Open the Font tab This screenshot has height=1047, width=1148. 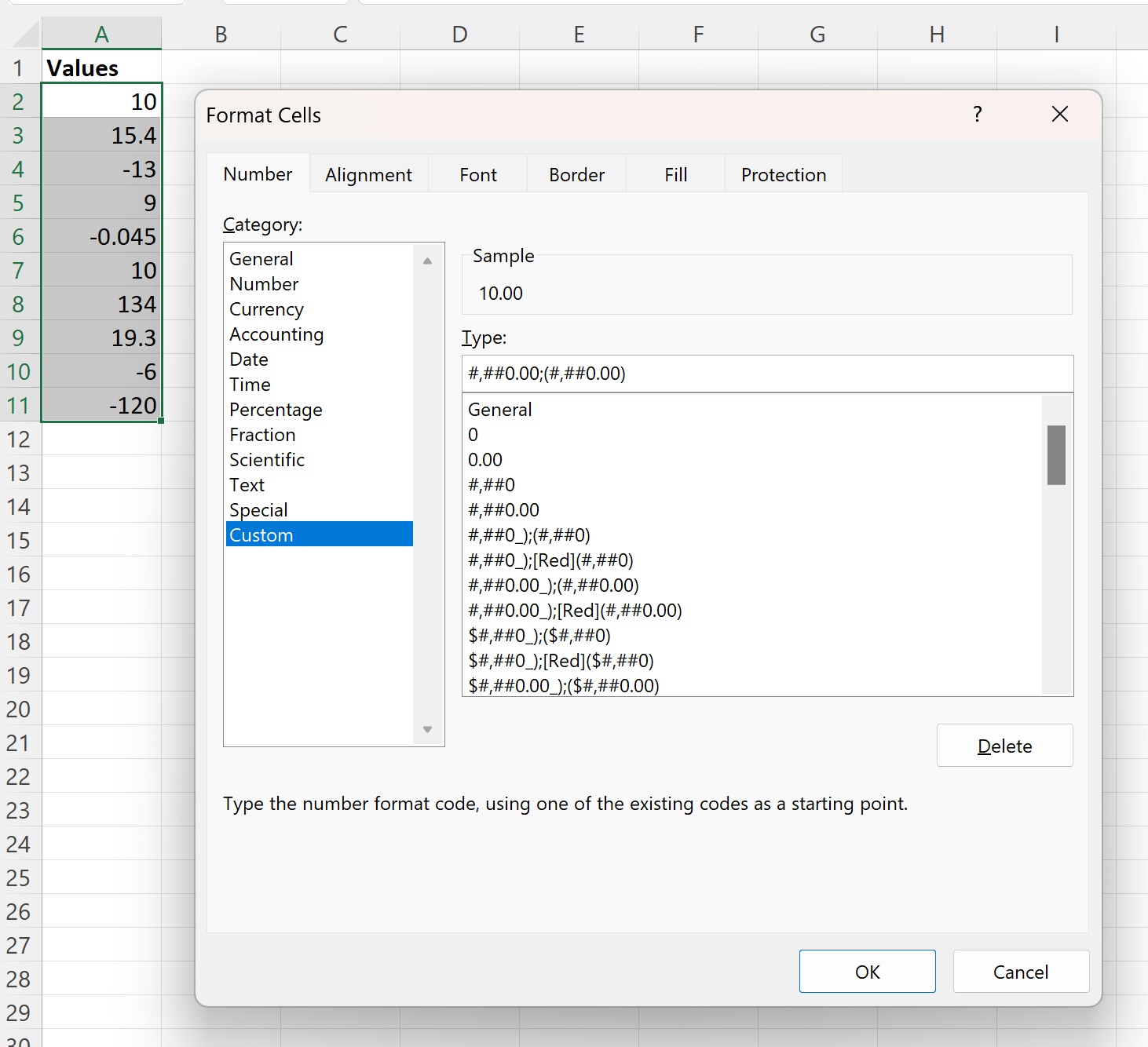point(478,174)
